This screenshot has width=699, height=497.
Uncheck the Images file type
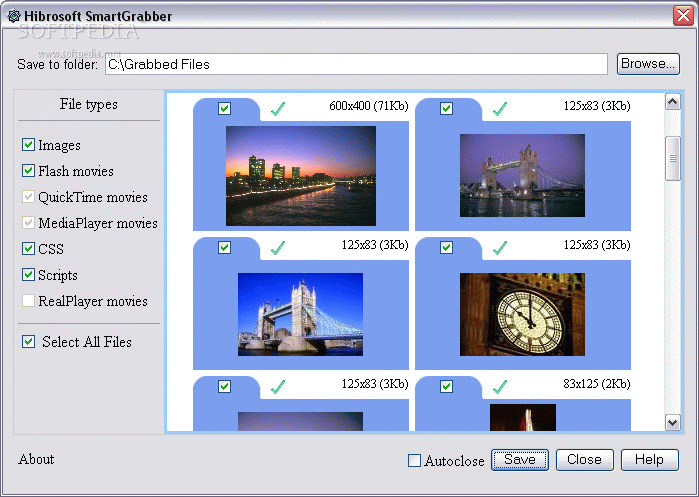point(29,144)
